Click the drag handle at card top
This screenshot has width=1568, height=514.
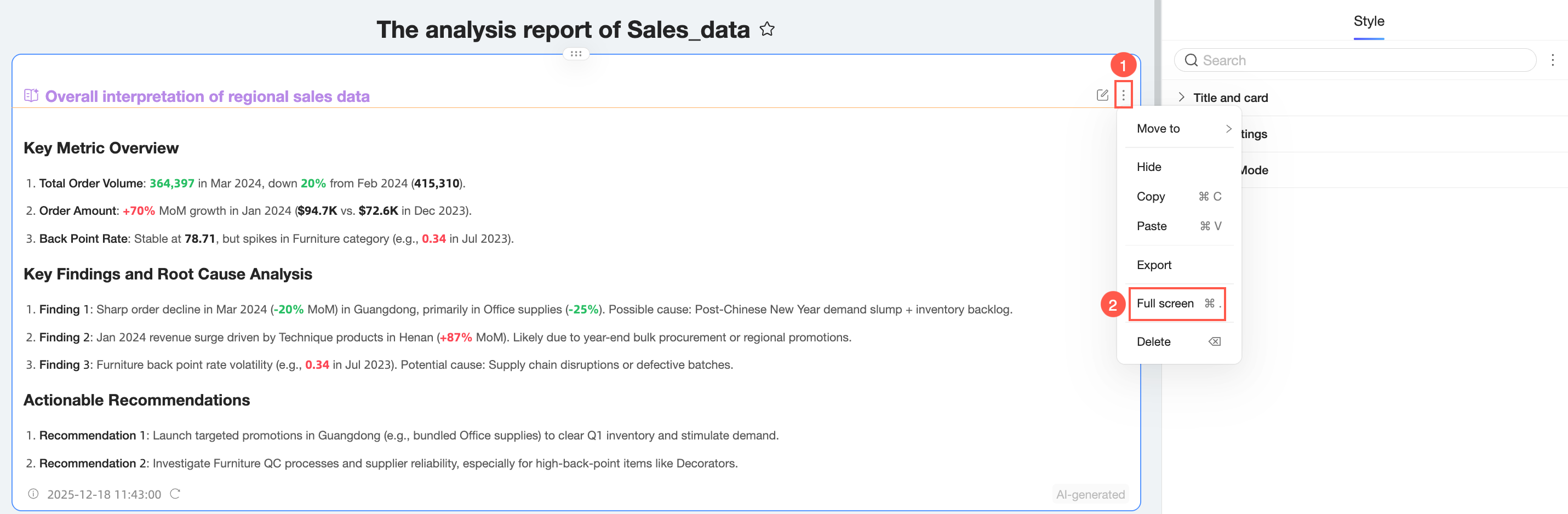click(576, 54)
